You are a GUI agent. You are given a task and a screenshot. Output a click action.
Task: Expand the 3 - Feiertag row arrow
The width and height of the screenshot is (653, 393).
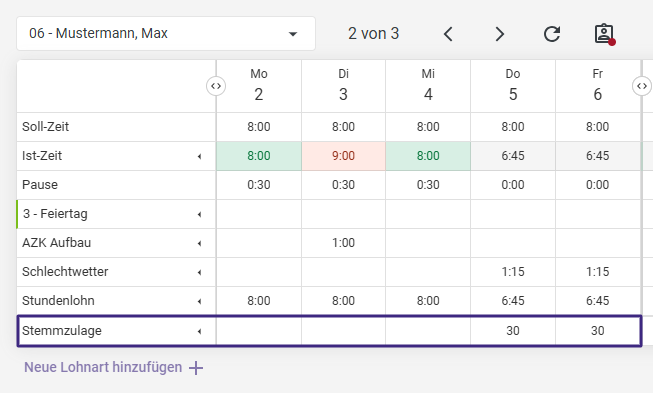point(199,214)
